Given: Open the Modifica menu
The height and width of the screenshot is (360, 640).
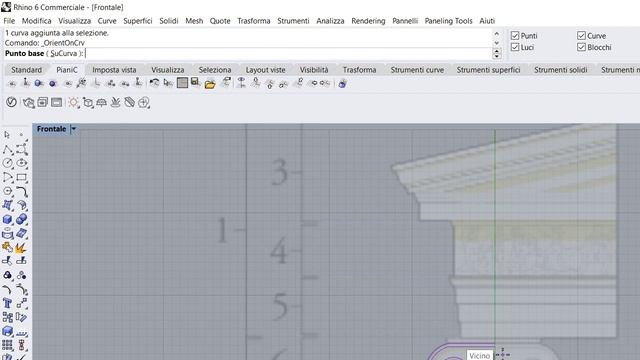Looking at the screenshot, I should (x=37, y=21).
